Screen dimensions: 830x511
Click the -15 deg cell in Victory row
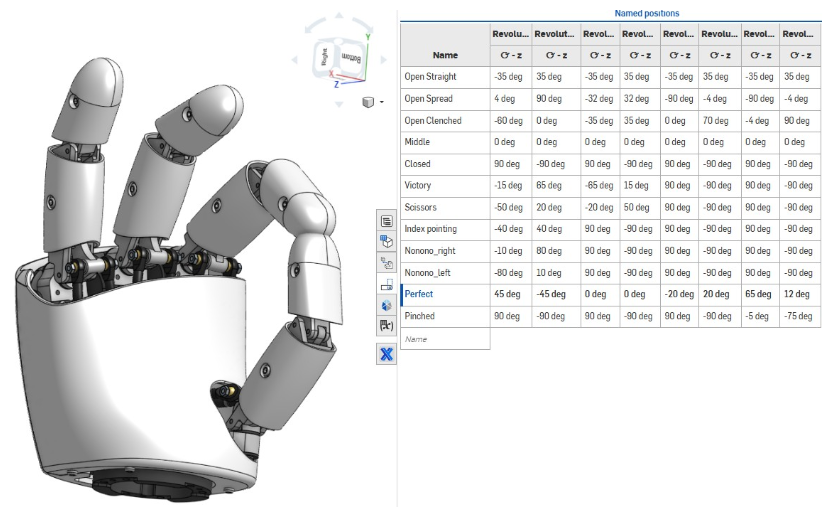[x=511, y=185]
